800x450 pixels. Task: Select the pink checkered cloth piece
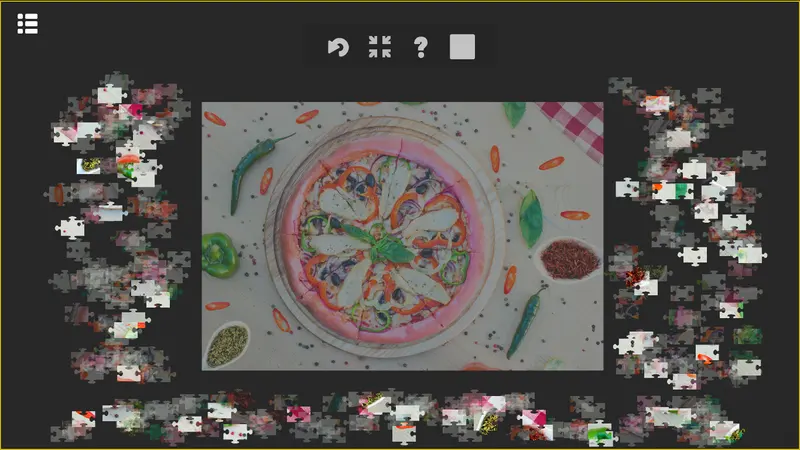tap(534, 417)
